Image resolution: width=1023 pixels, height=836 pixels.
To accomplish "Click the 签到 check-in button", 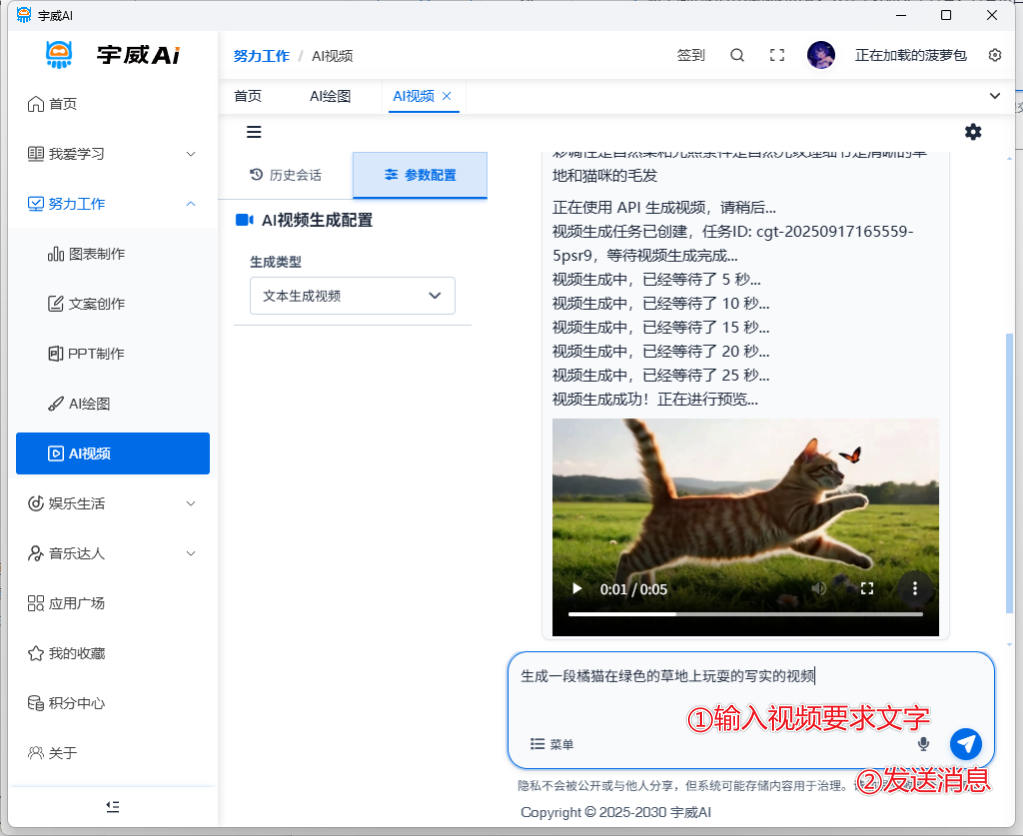I will click(x=690, y=56).
